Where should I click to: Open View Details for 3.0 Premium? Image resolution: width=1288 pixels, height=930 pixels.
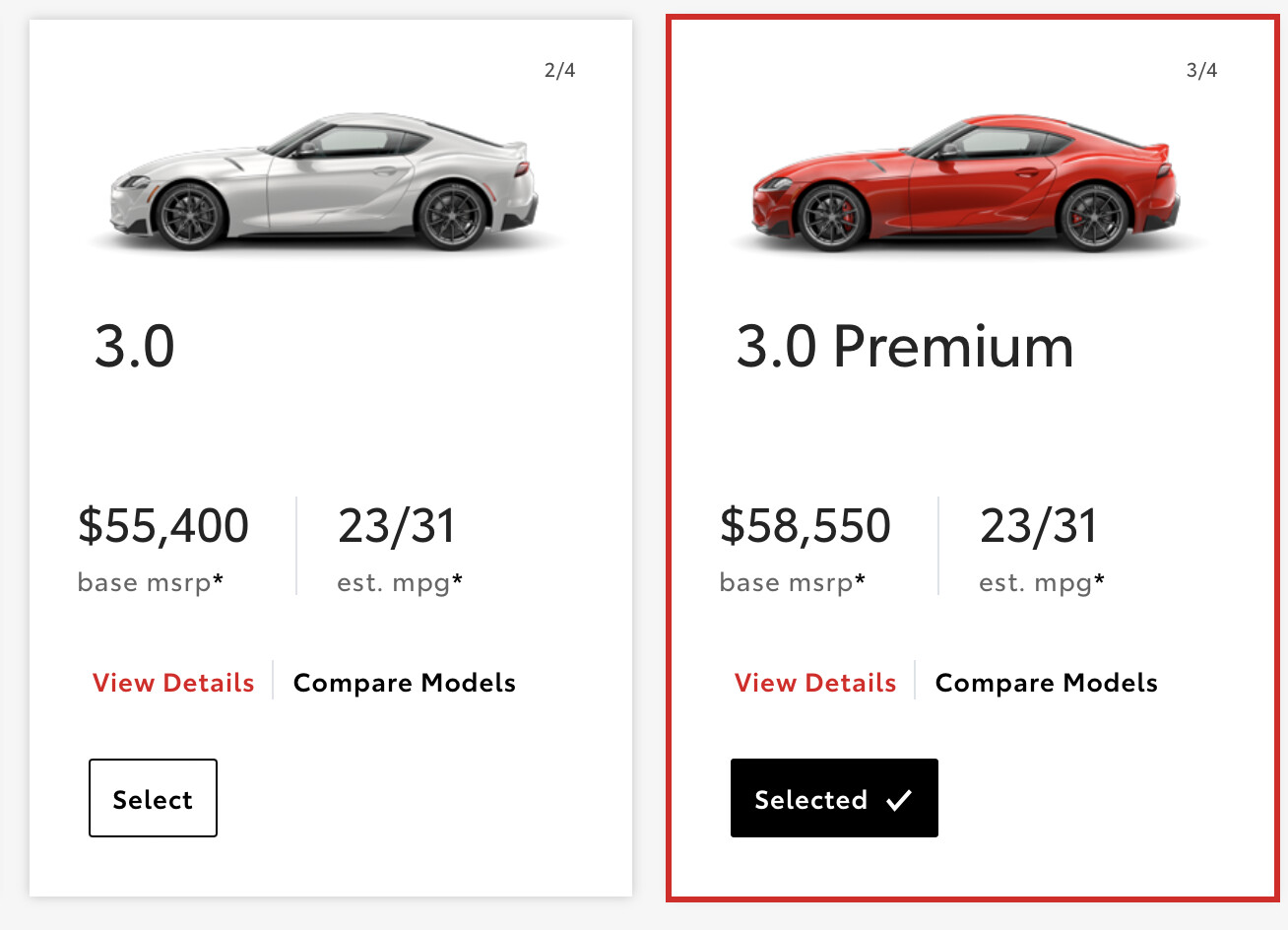coord(815,683)
